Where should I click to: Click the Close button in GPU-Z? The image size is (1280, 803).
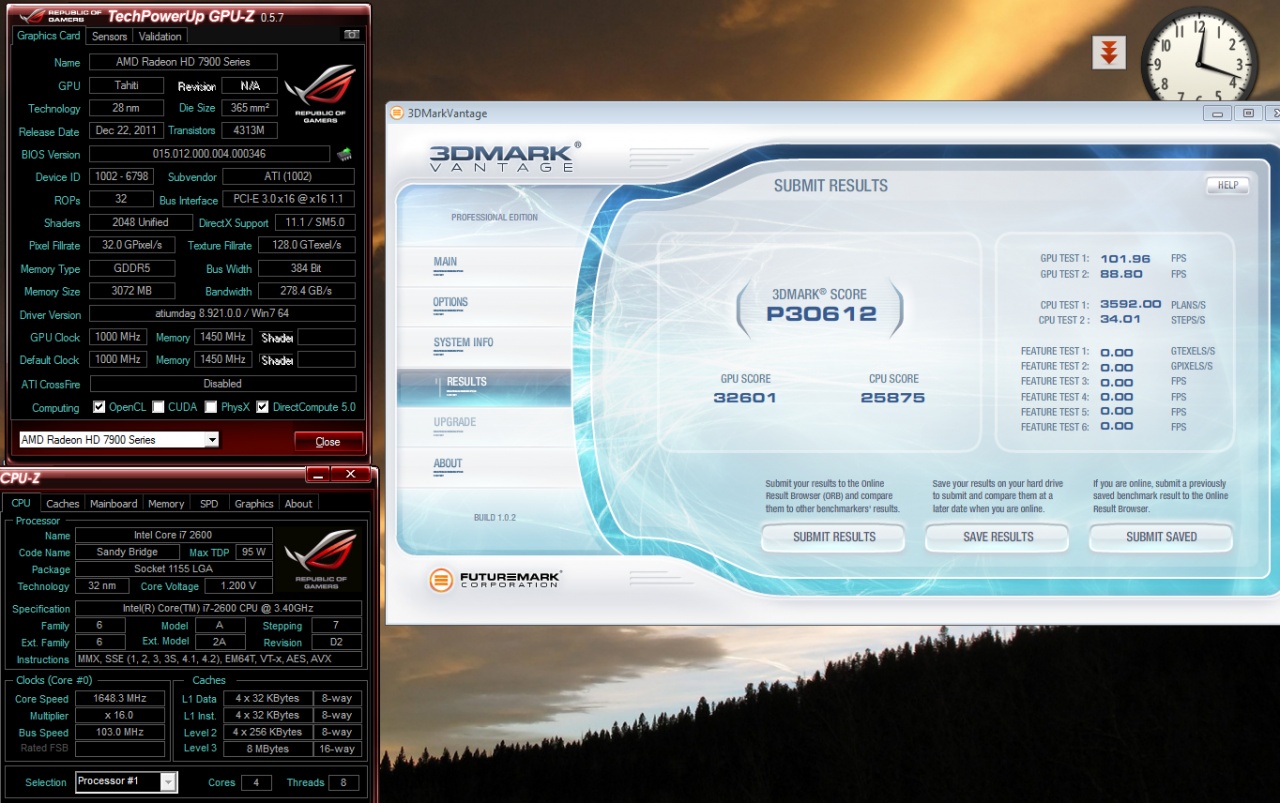(328, 441)
